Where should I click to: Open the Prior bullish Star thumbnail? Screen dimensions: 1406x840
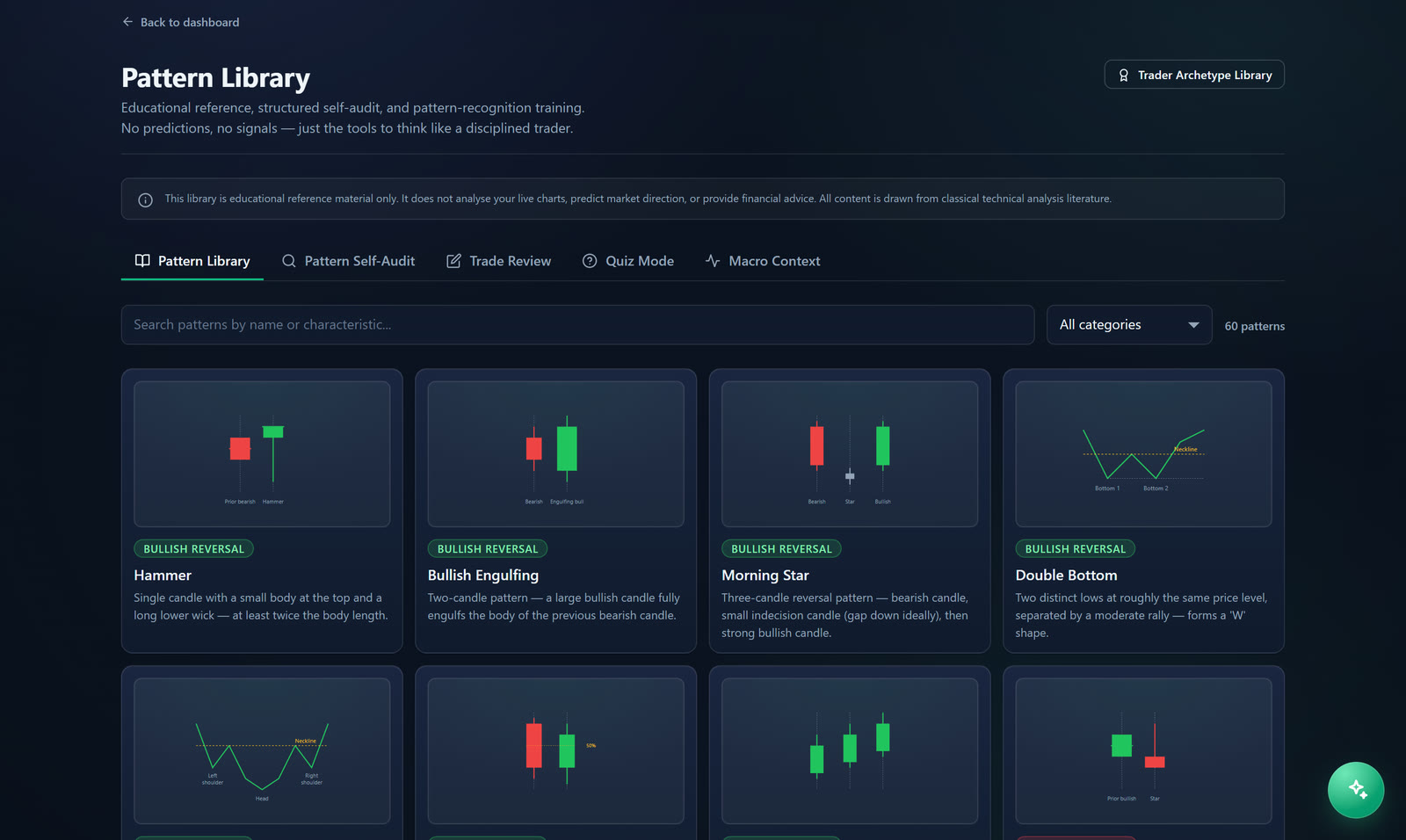tap(1143, 751)
